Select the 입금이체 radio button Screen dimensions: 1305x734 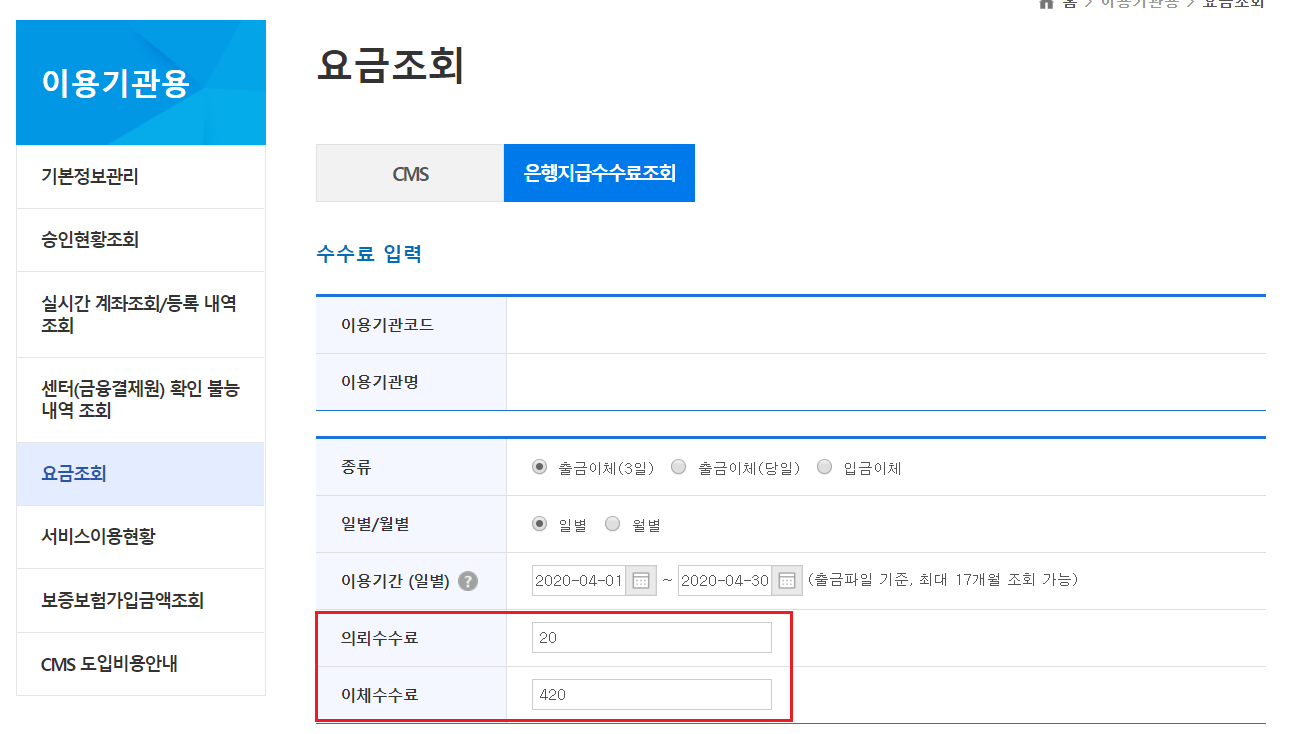click(824, 466)
